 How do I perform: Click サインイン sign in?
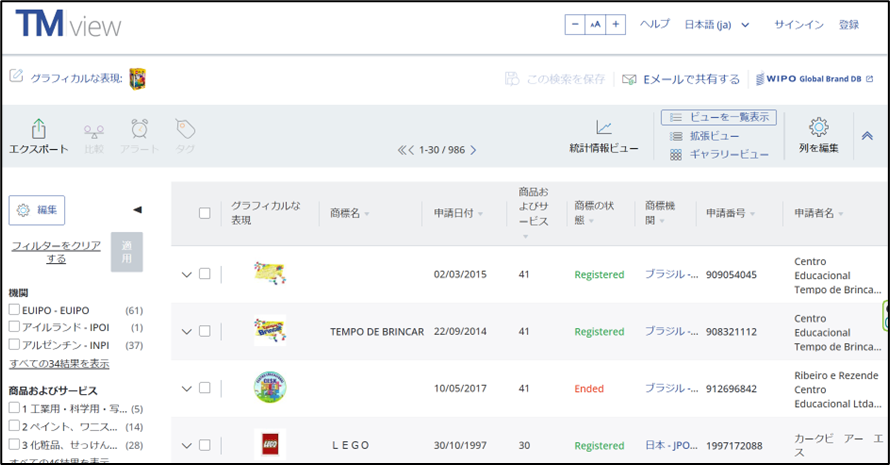(x=799, y=24)
